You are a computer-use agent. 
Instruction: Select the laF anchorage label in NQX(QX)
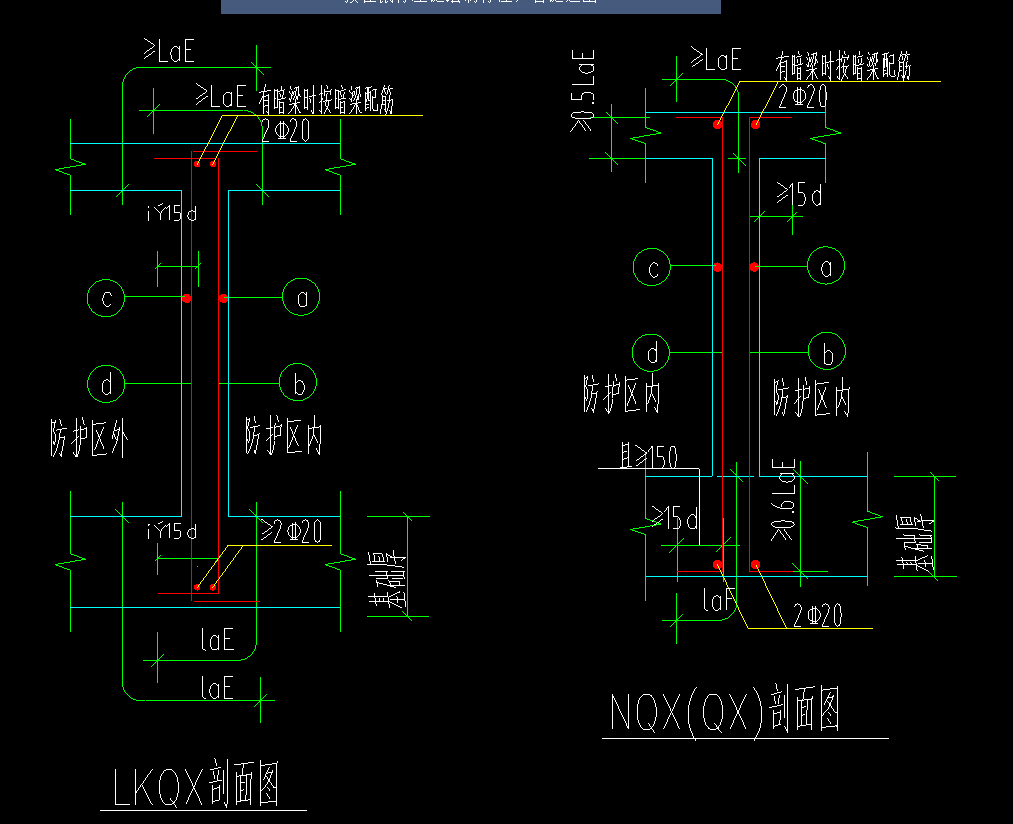pos(718,601)
